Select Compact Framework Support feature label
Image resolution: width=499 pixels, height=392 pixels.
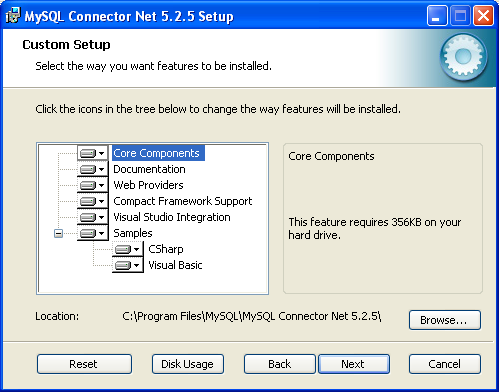[x=183, y=201]
